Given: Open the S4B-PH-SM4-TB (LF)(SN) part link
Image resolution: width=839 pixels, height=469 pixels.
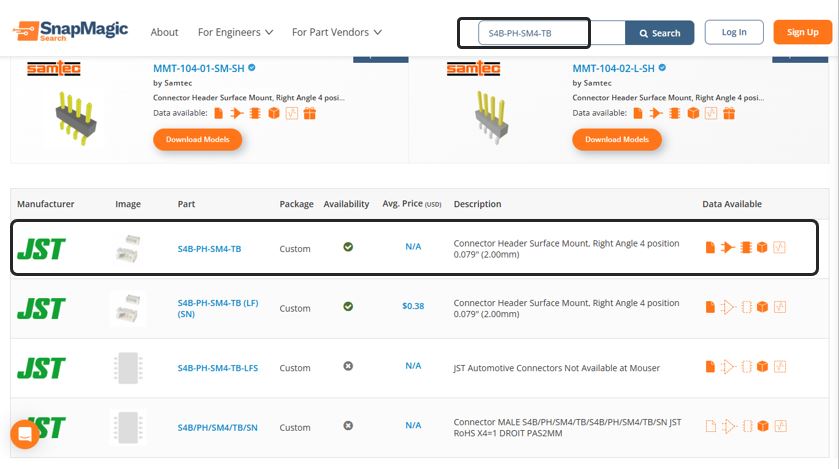Looking at the screenshot, I should [x=218, y=309].
